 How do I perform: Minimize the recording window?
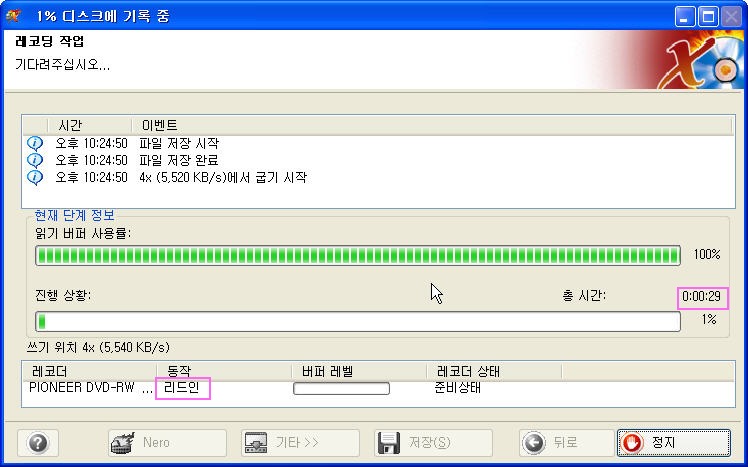tap(685, 17)
